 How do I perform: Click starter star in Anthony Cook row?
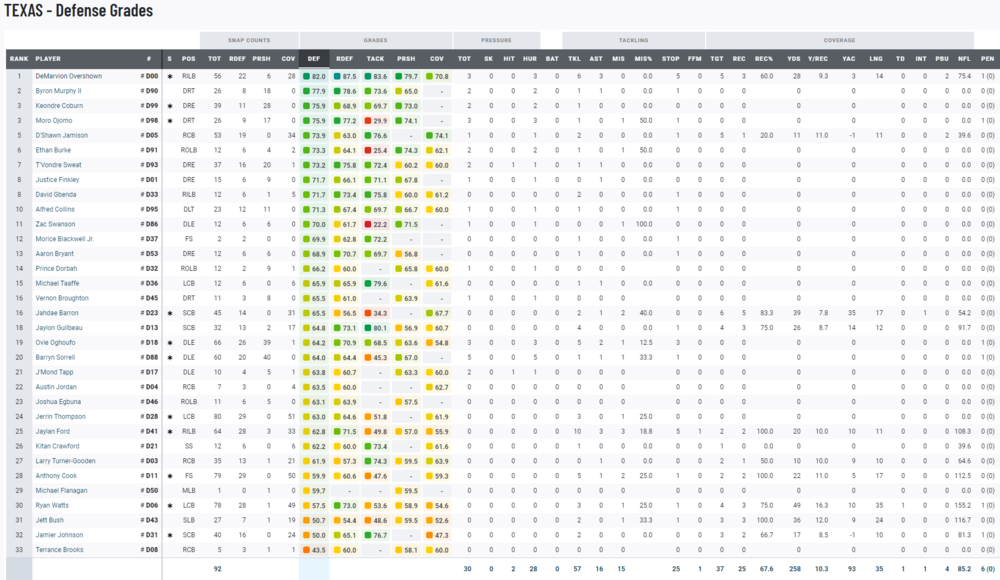point(170,476)
